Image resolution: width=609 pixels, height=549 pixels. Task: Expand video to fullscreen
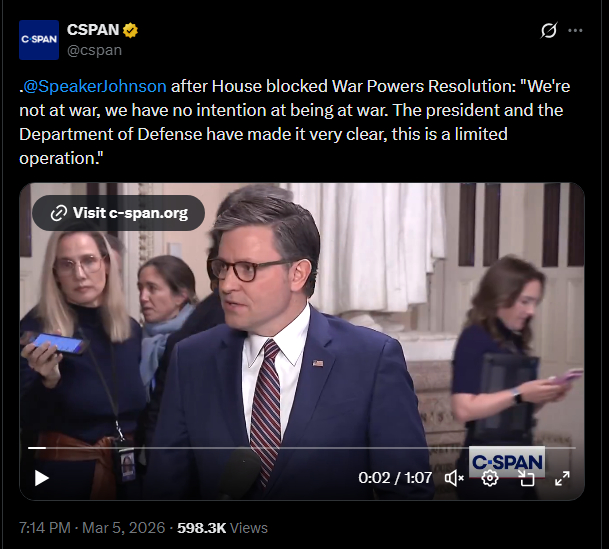point(562,478)
